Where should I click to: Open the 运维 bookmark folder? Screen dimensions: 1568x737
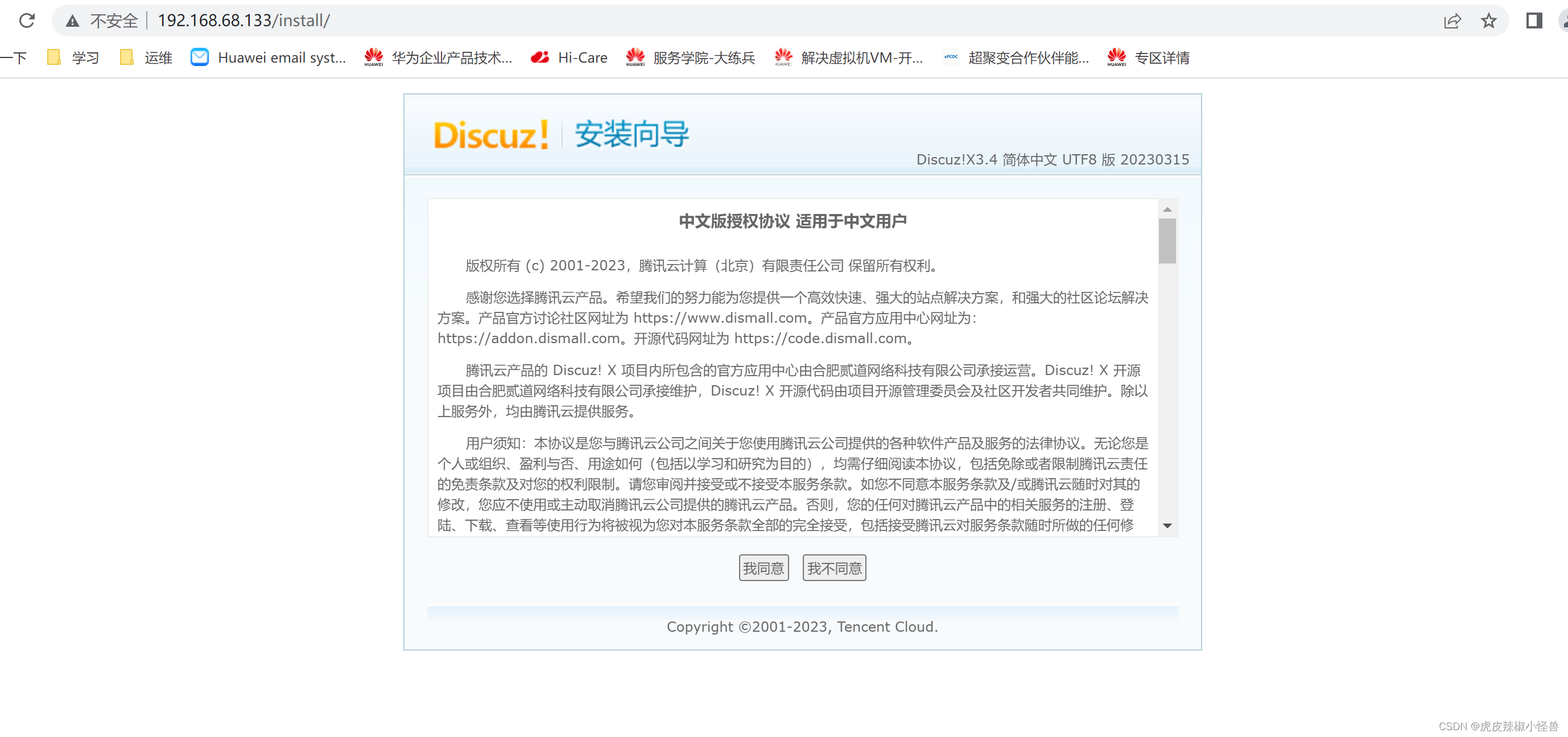pos(146,58)
